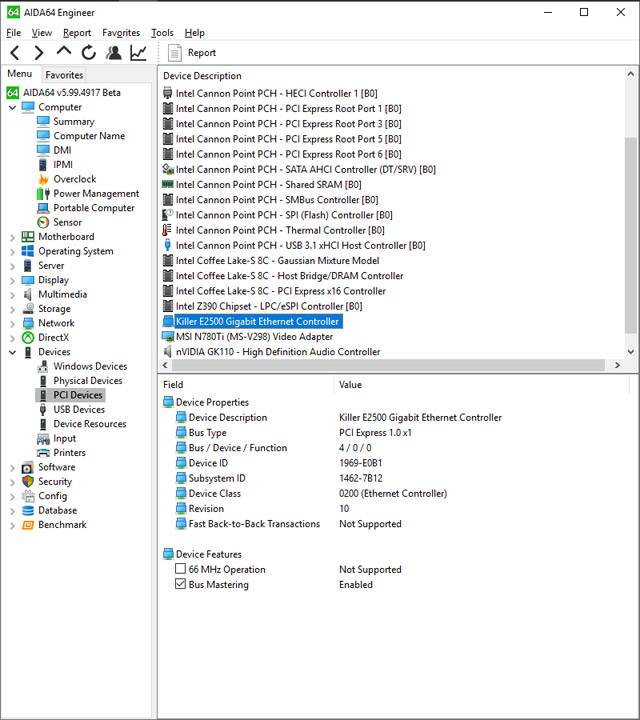Expand the Network tree node
This screenshot has width=640, height=720.
click(12, 324)
